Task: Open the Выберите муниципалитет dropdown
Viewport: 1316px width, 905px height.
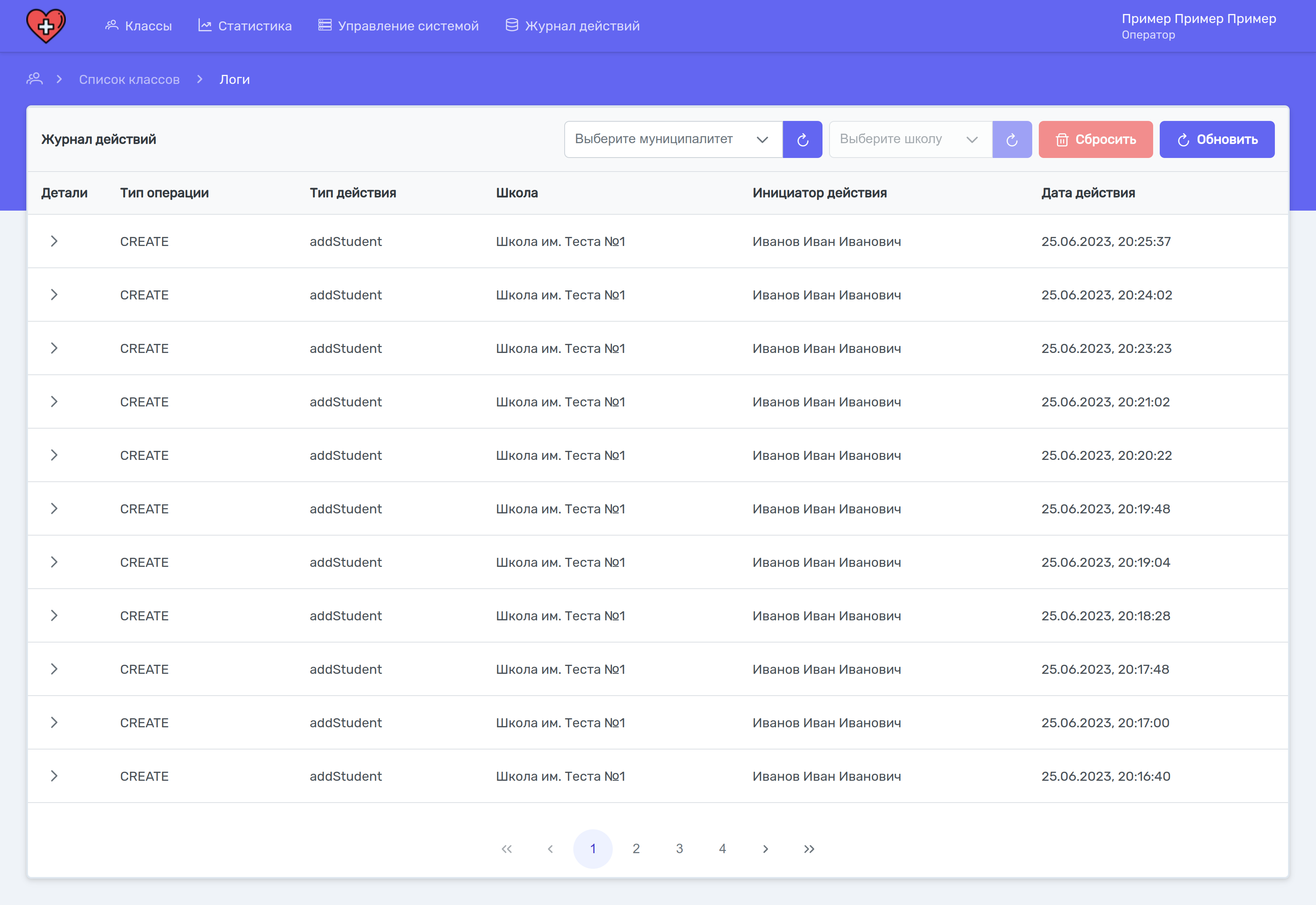Action: [673, 139]
